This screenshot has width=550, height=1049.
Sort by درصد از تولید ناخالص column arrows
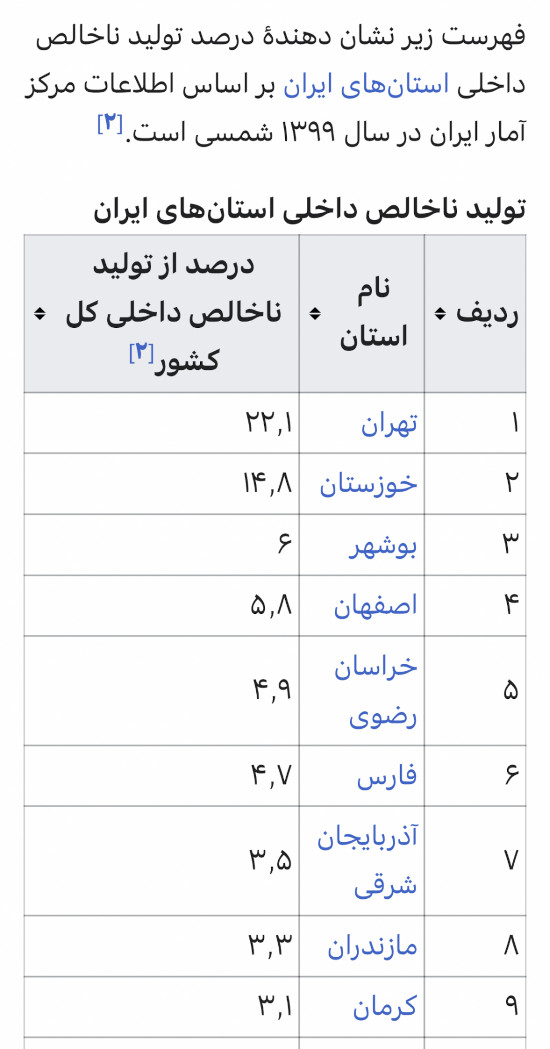pyautogui.click(x=39, y=313)
